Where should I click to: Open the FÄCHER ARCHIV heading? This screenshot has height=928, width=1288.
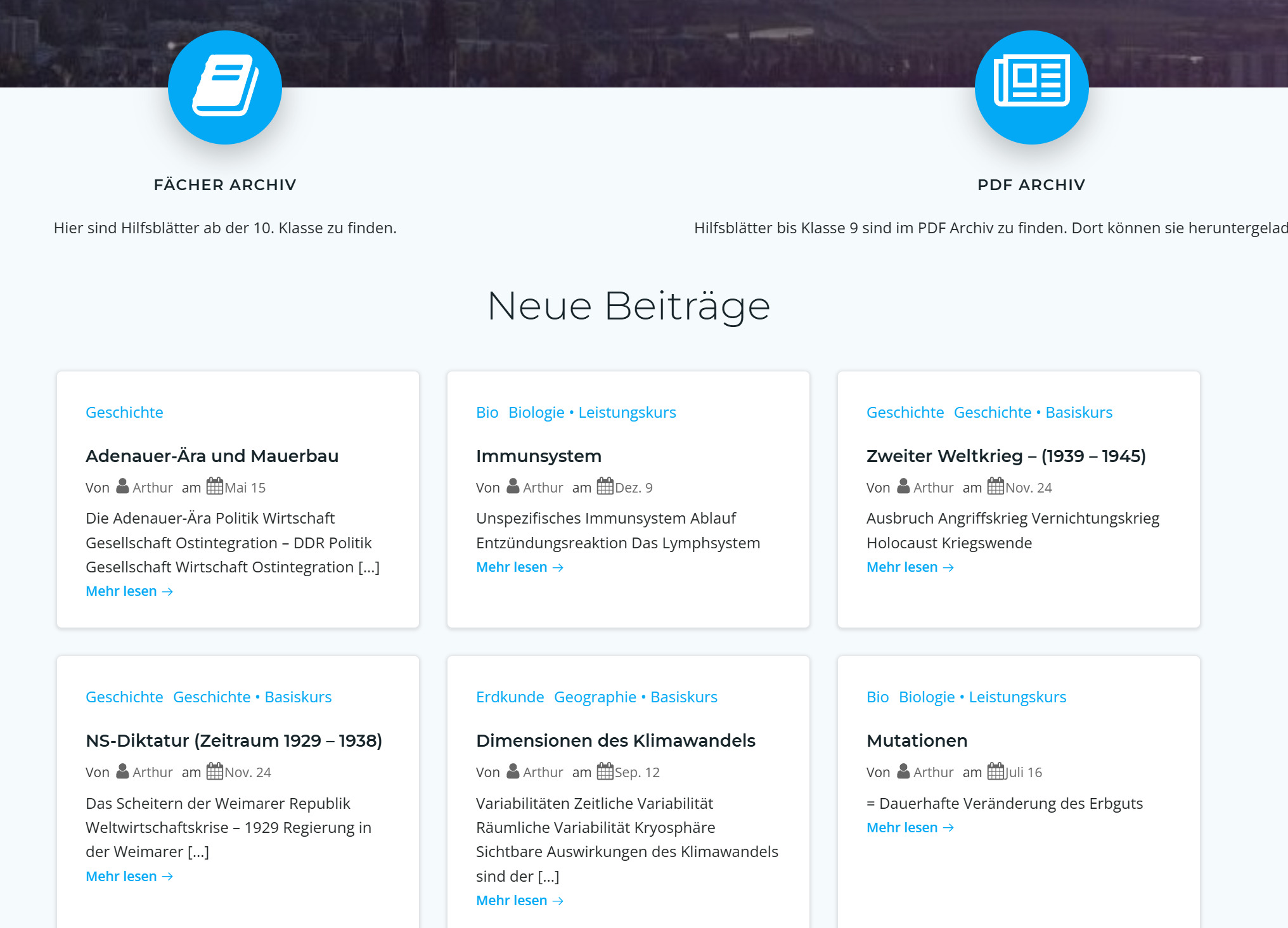coord(225,184)
